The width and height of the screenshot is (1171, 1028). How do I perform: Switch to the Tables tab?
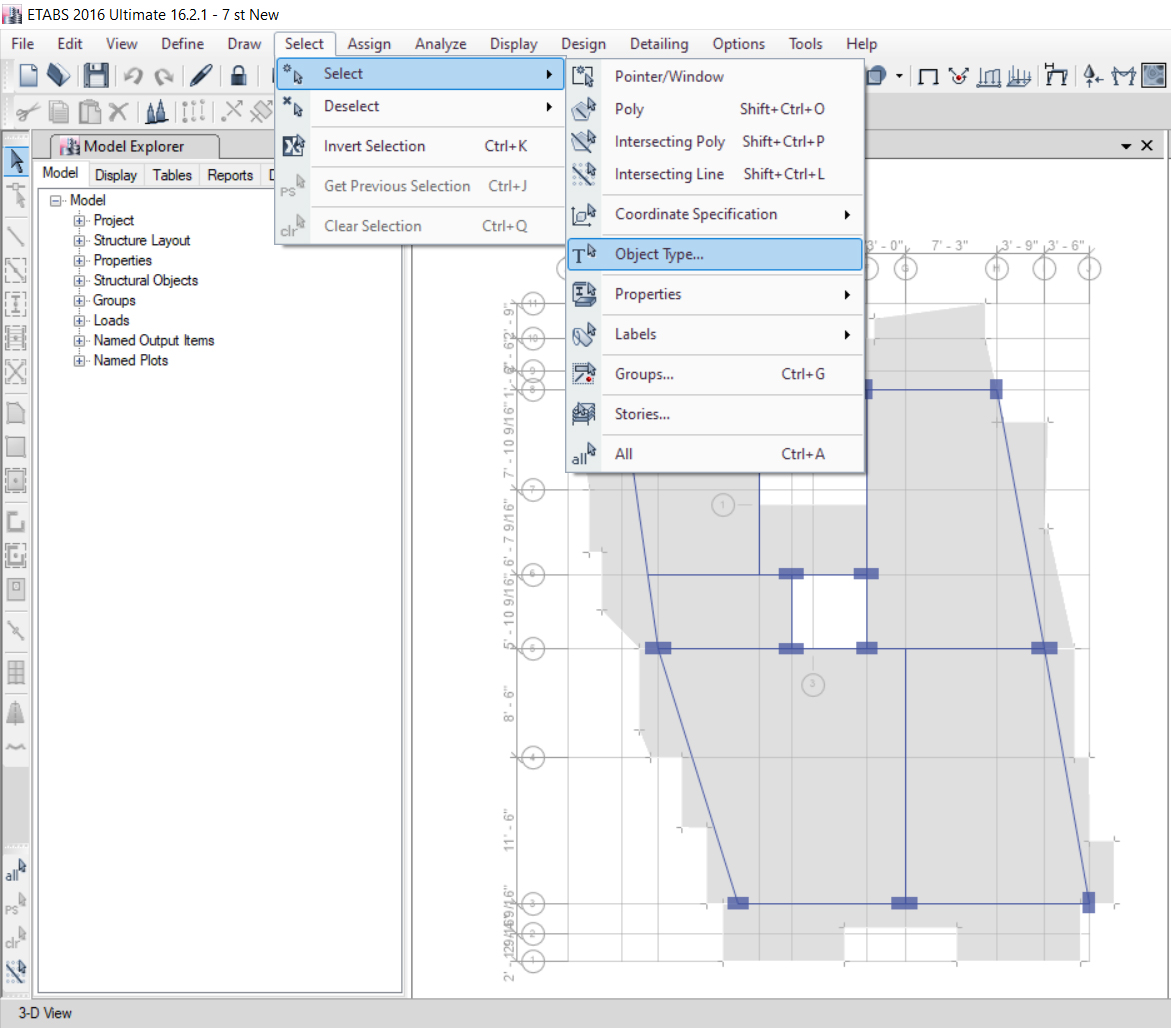click(x=172, y=175)
